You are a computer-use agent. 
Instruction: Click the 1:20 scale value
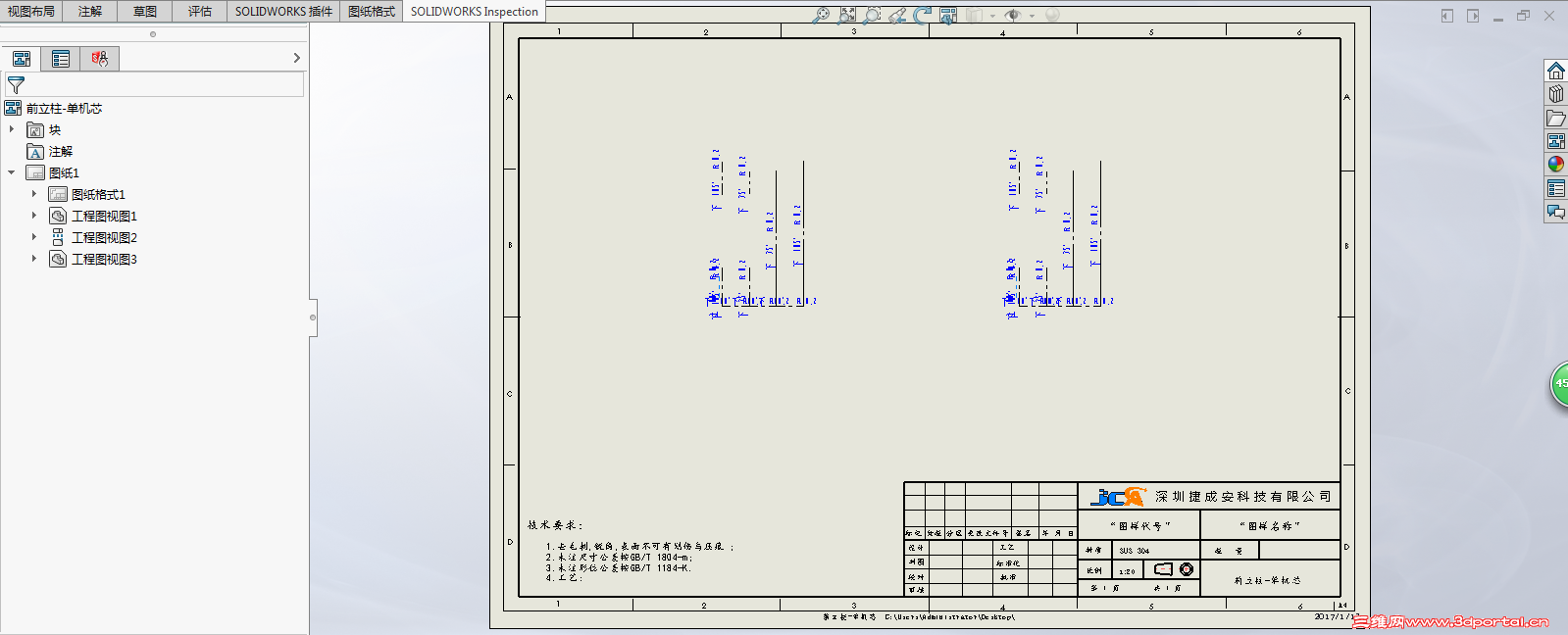click(1127, 571)
